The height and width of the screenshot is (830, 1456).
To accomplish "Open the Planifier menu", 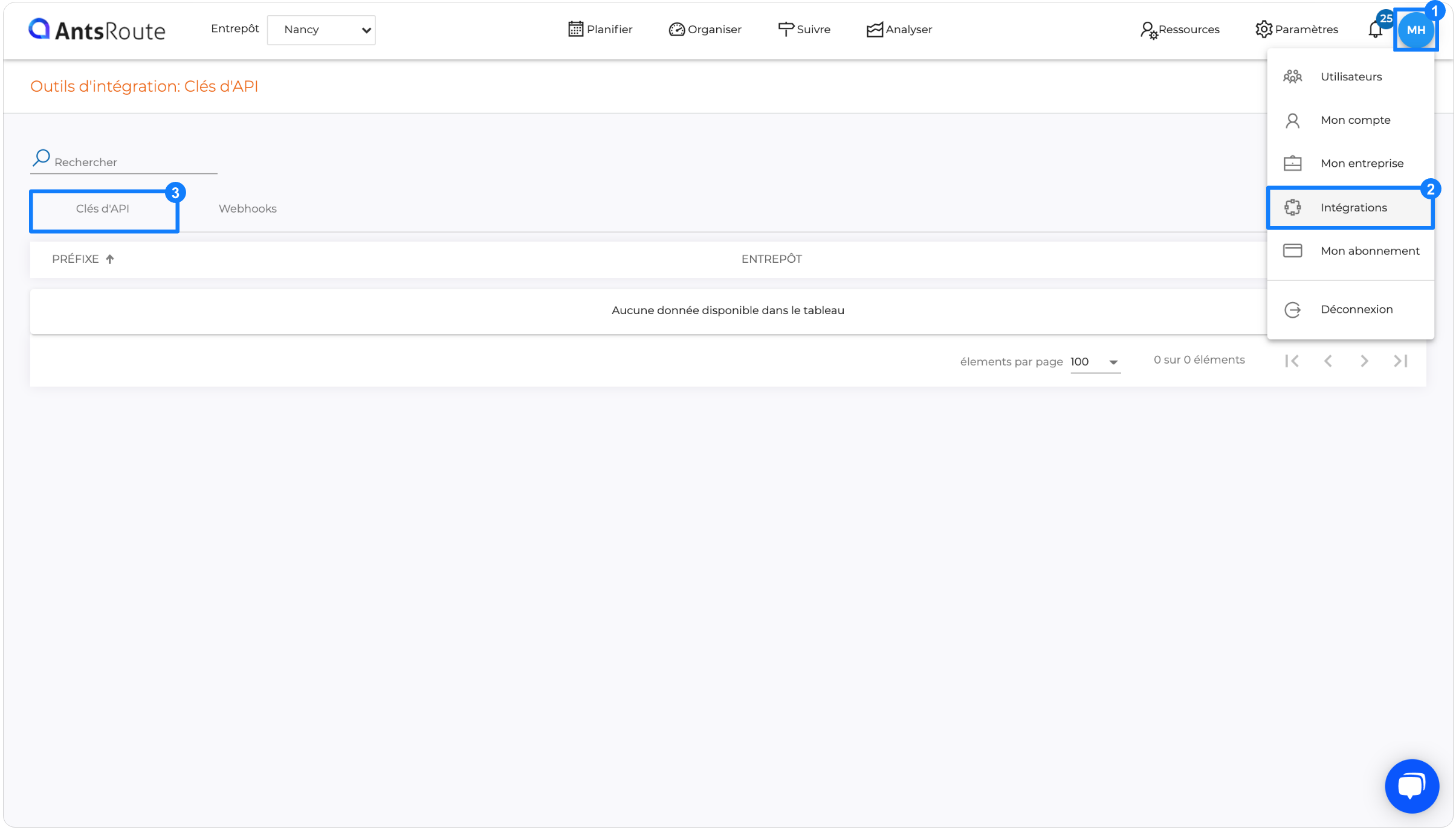I will click(600, 29).
